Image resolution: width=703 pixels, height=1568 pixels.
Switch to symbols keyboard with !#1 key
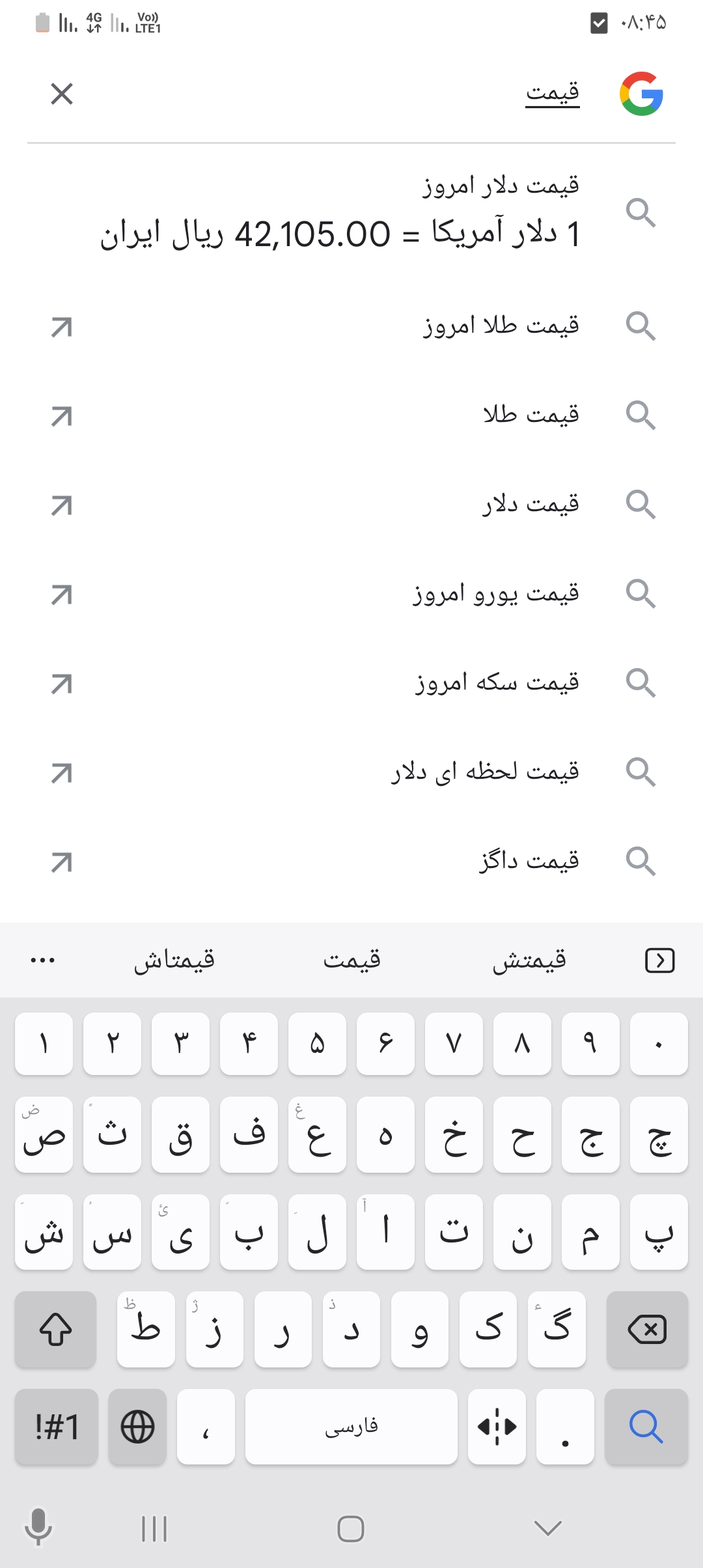tap(57, 1427)
